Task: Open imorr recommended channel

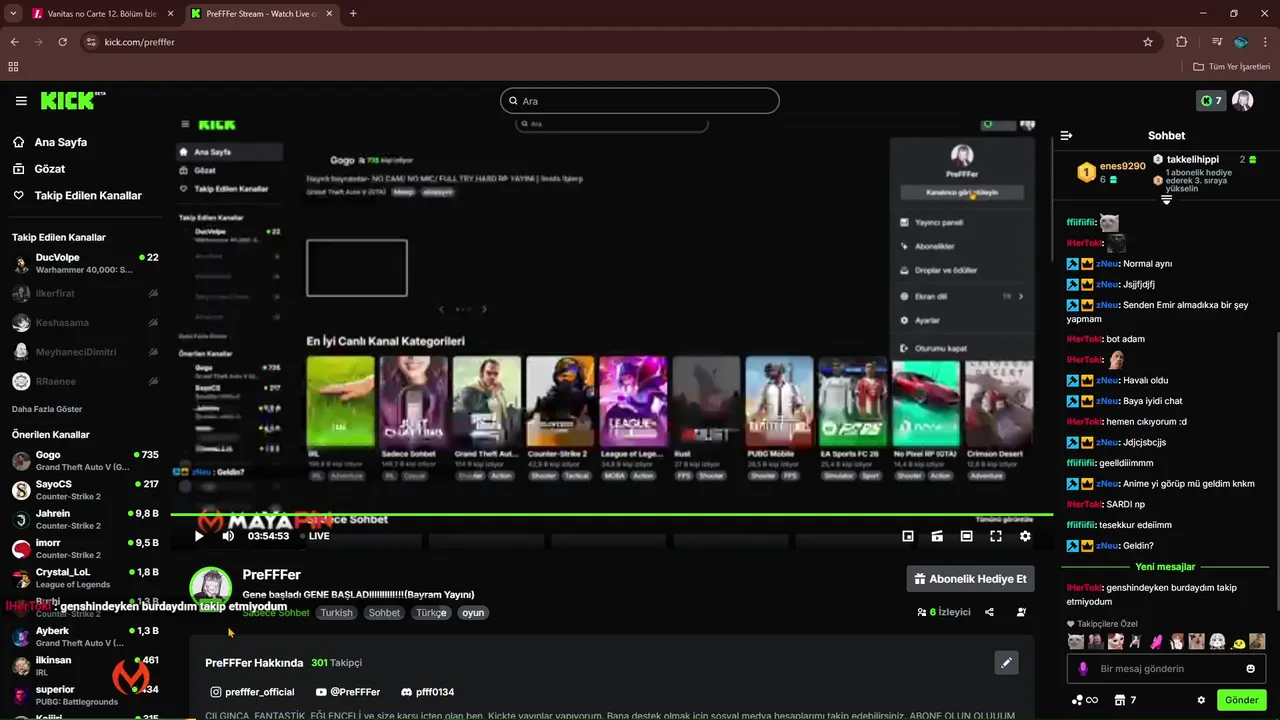Action: click(x=85, y=549)
